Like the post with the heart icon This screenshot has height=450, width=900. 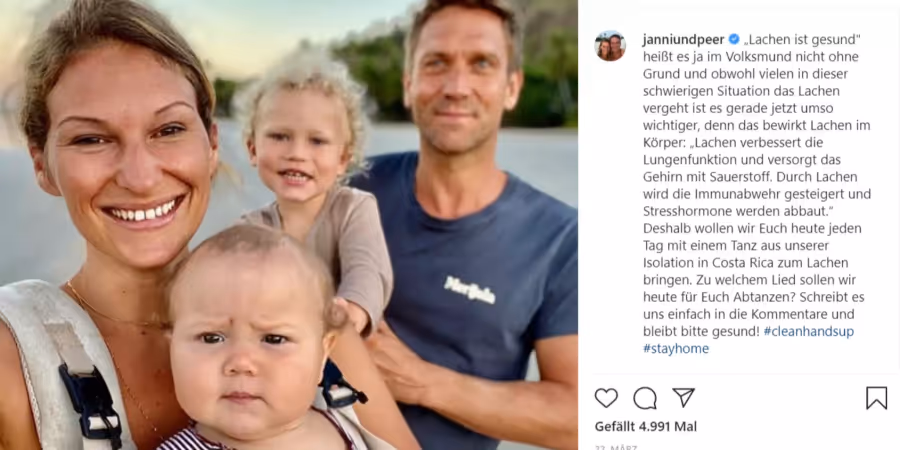tap(606, 398)
